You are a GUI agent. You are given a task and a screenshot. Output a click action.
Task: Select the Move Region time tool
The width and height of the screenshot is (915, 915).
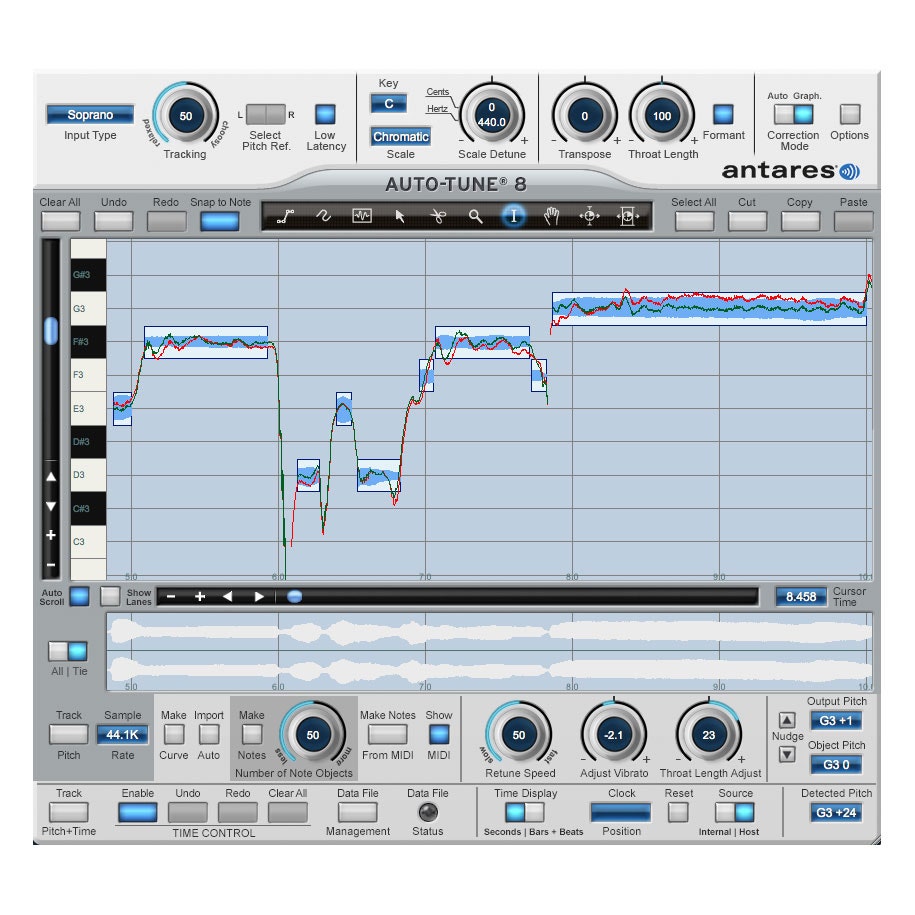coord(628,216)
